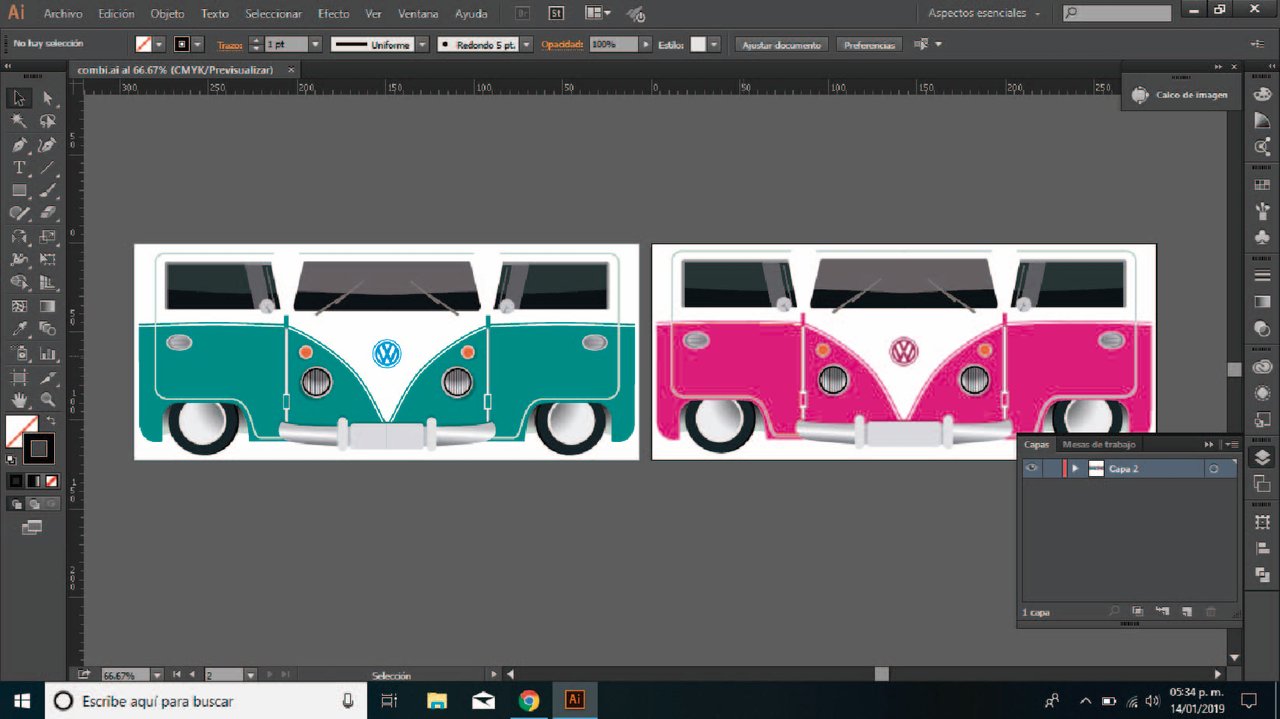Switch to Mesas de trabajo tab
The image size is (1280, 719).
pos(1099,444)
